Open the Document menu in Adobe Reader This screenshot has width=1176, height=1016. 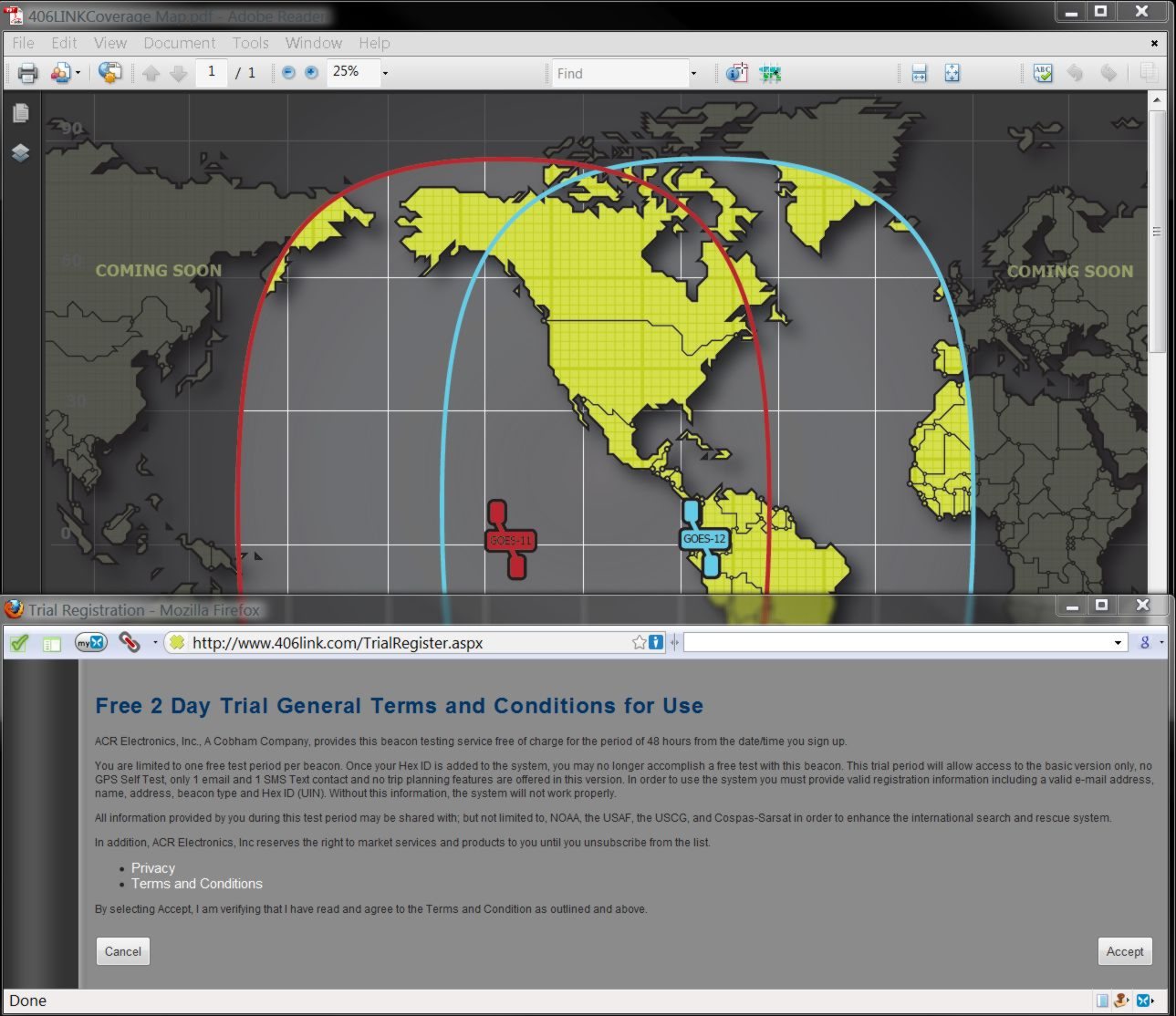point(180,43)
